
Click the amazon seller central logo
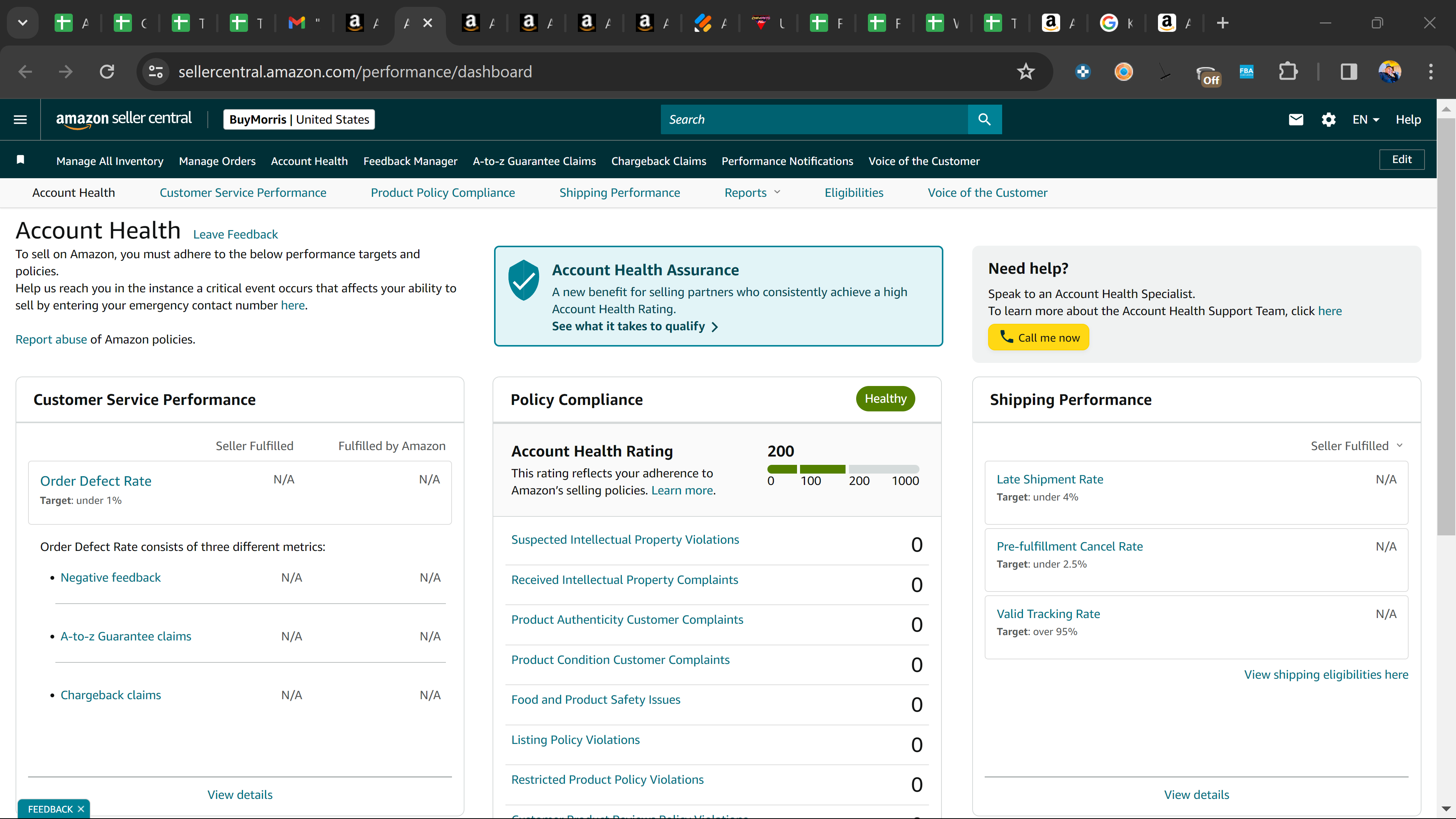(124, 119)
